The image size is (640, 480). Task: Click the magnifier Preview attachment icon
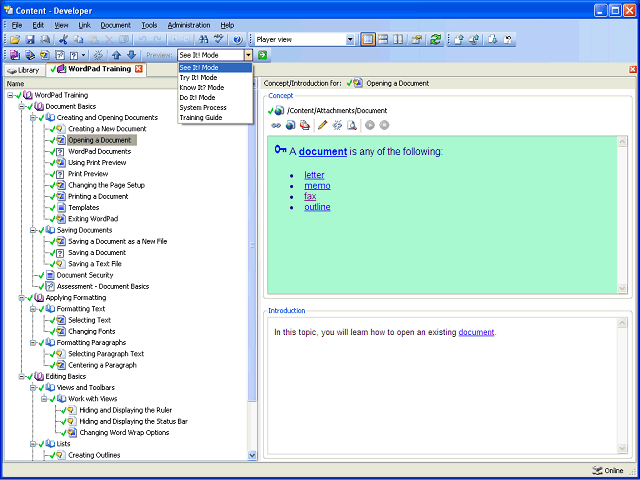(x=352, y=125)
